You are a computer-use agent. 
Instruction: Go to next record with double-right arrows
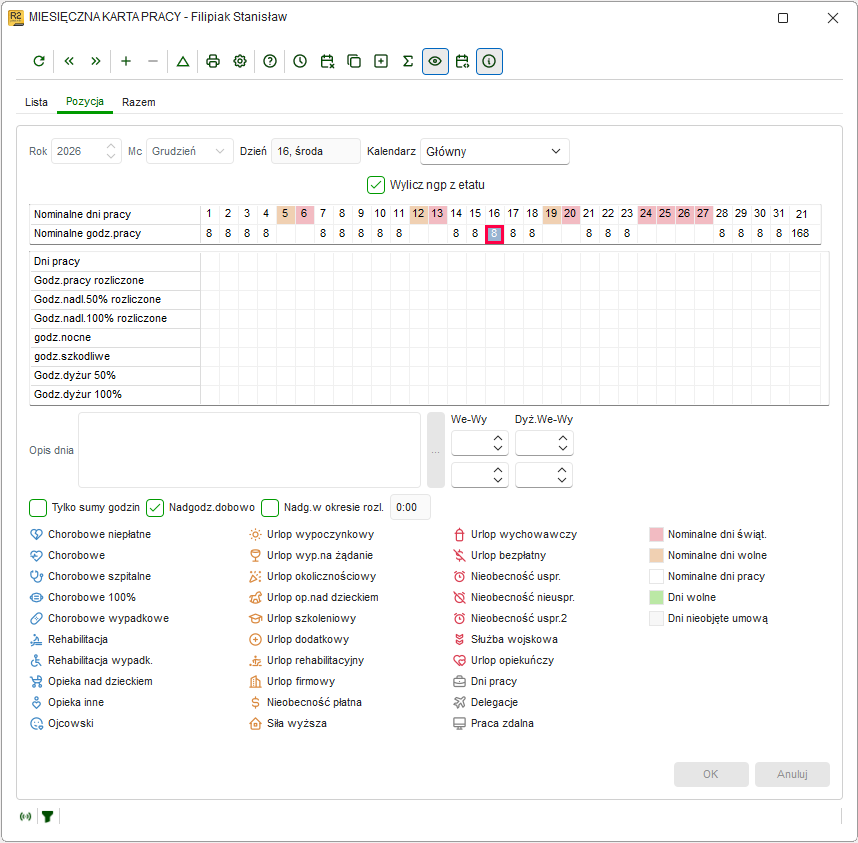coord(96,61)
